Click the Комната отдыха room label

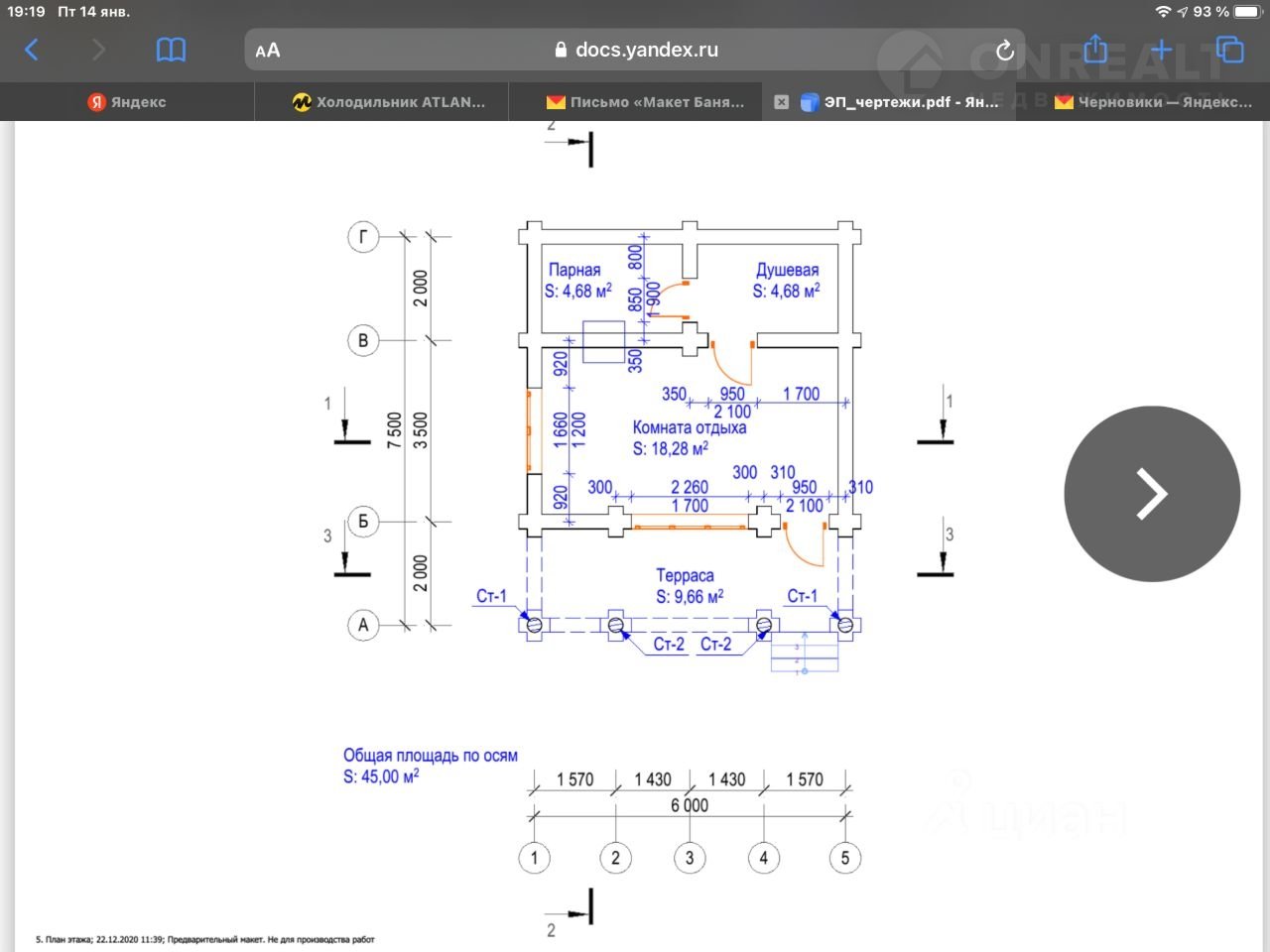(x=689, y=427)
